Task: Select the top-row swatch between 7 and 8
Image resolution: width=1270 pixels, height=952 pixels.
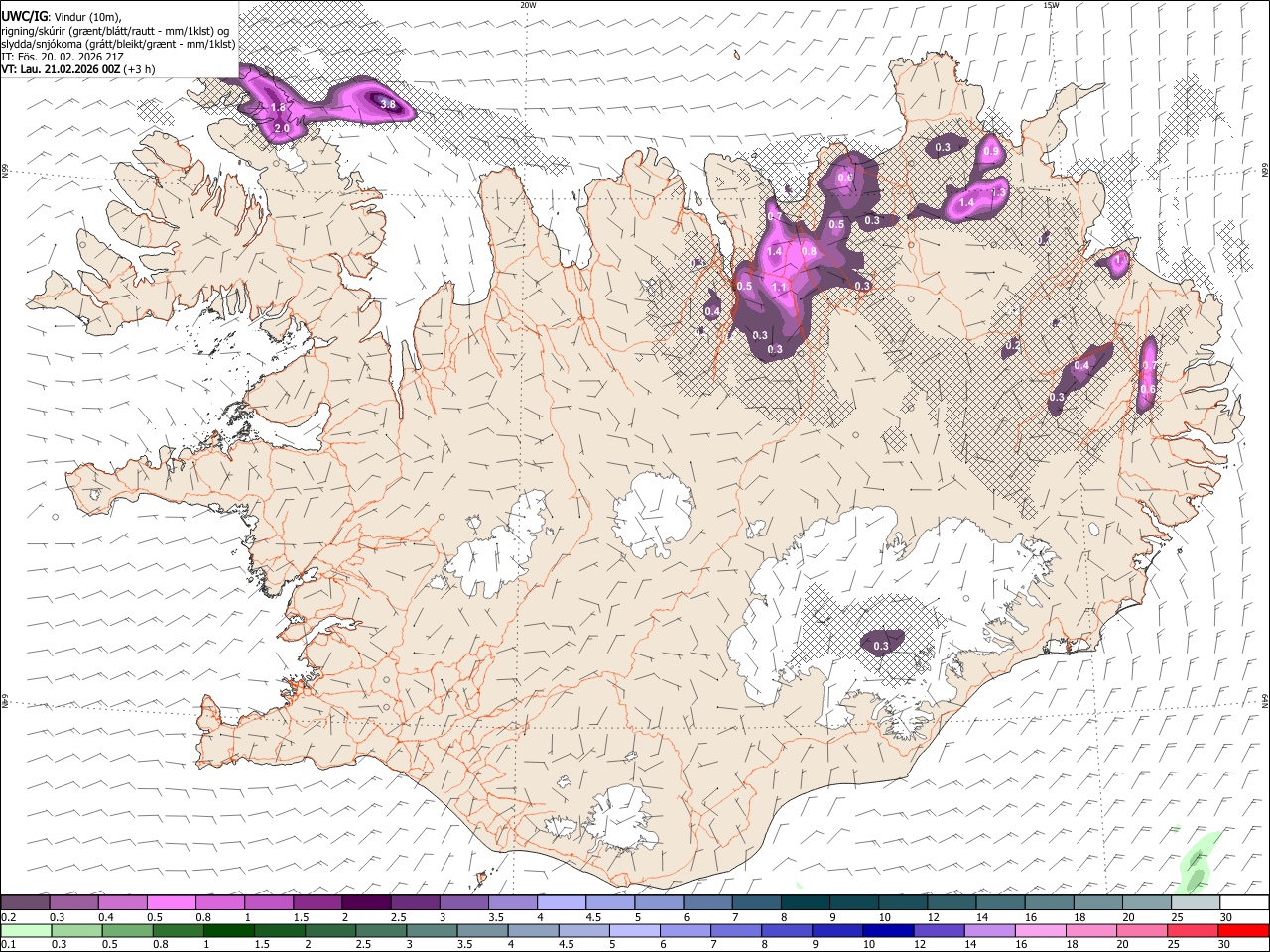Action: coord(755,903)
